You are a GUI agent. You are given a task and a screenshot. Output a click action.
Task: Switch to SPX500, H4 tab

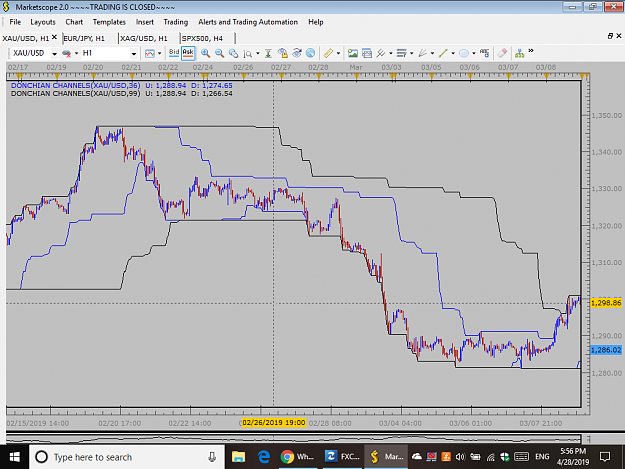[x=202, y=38]
